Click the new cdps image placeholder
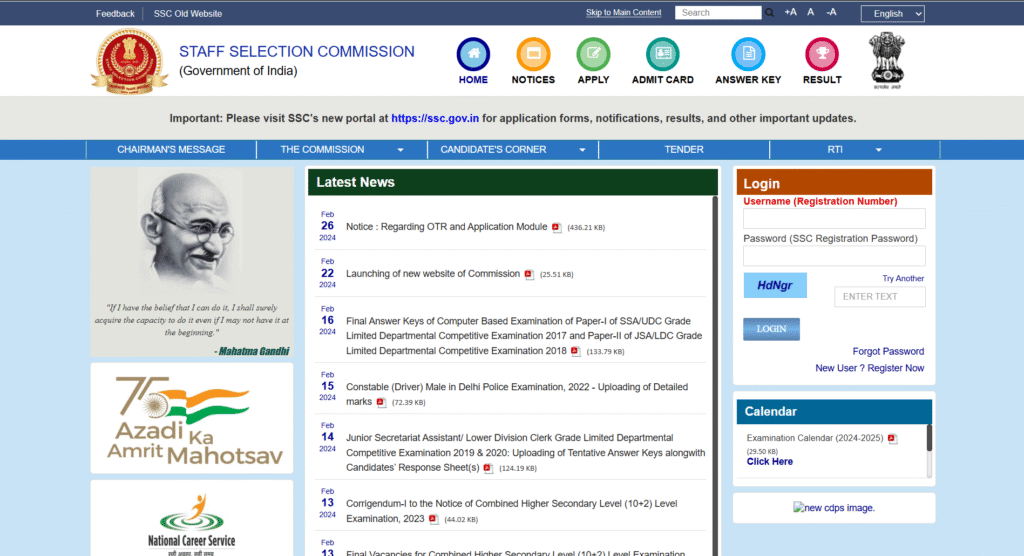 pos(833,508)
